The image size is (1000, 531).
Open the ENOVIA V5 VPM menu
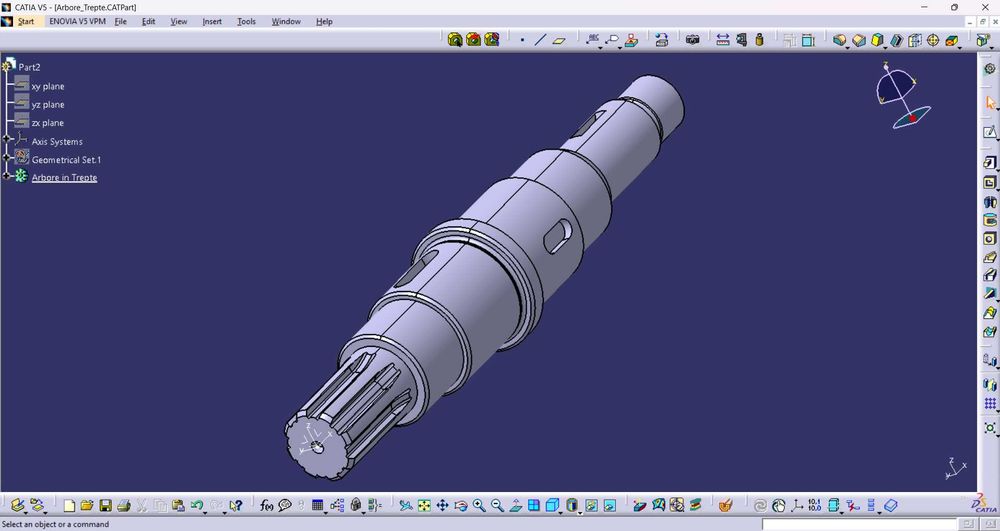pyautogui.click(x=77, y=22)
